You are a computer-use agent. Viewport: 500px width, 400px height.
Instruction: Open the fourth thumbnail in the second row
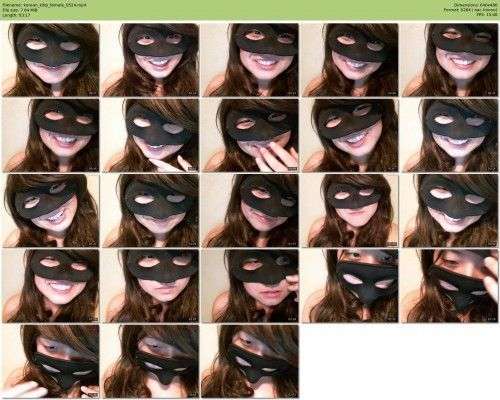(350, 135)
